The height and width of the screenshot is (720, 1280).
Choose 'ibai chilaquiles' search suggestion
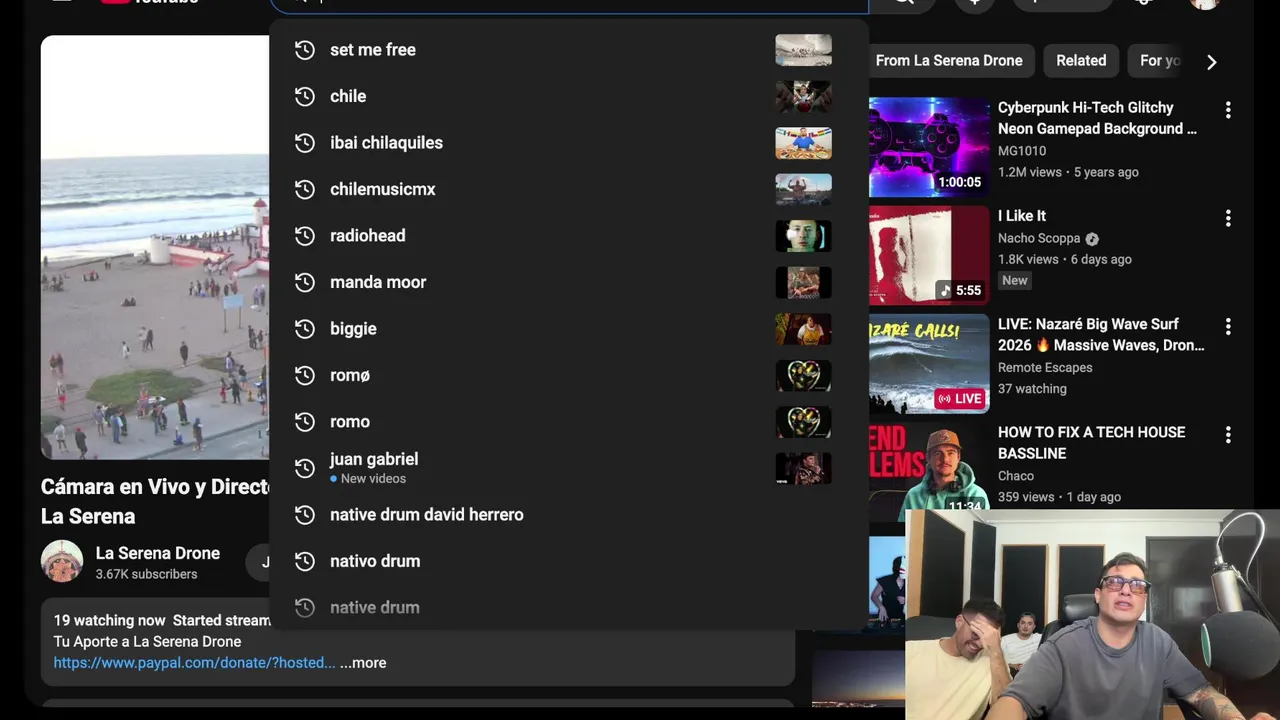569,143
